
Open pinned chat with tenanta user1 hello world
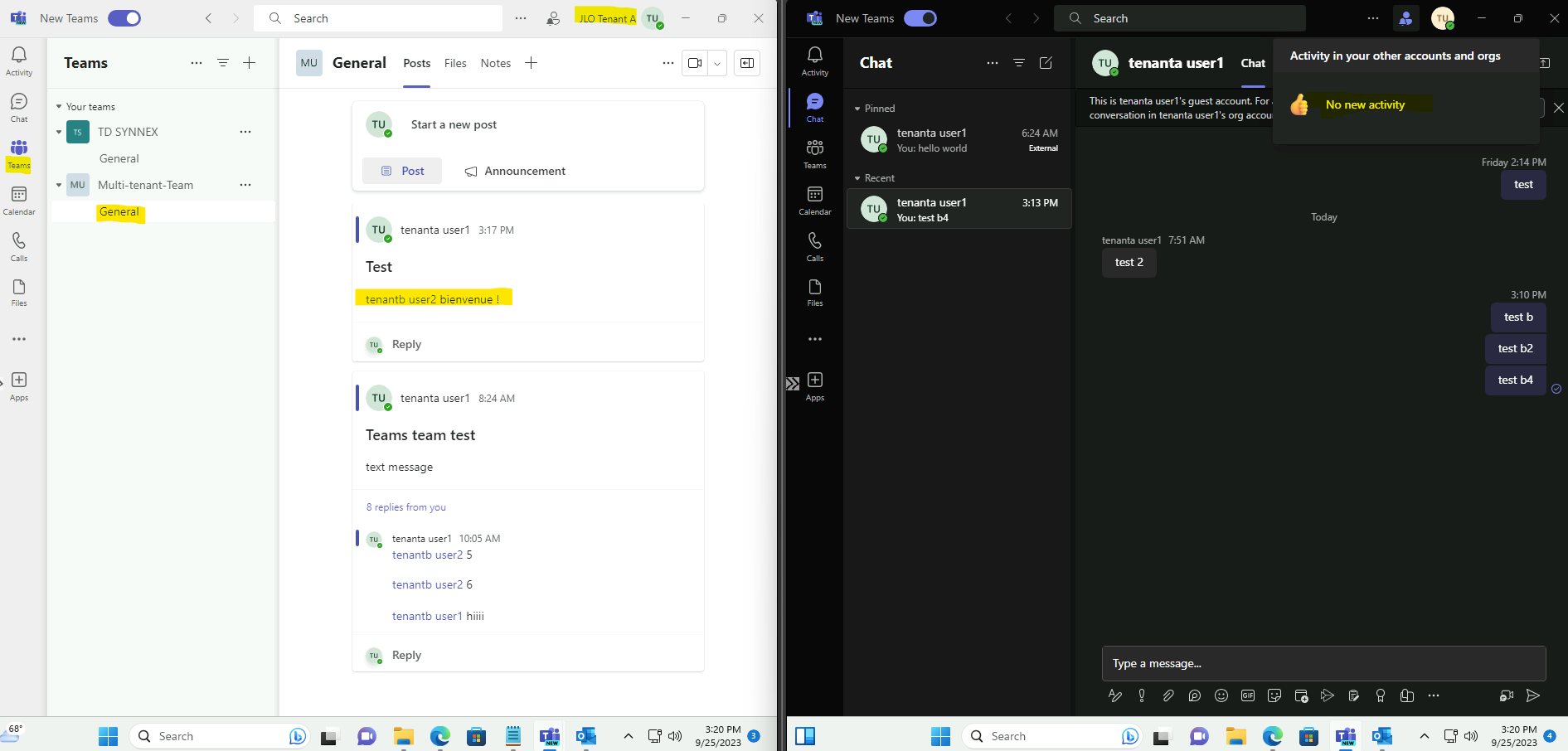click(x=959, y=140)
